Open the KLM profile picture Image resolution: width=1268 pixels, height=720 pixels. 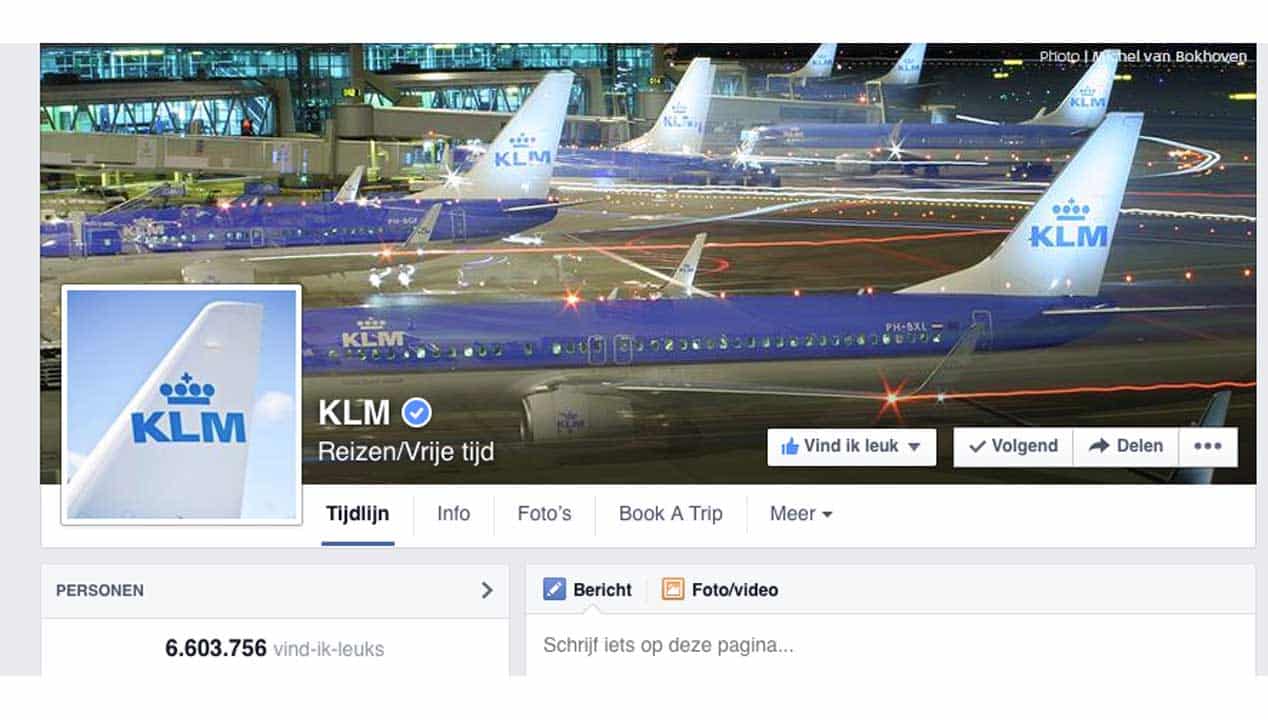coord(181,404)
